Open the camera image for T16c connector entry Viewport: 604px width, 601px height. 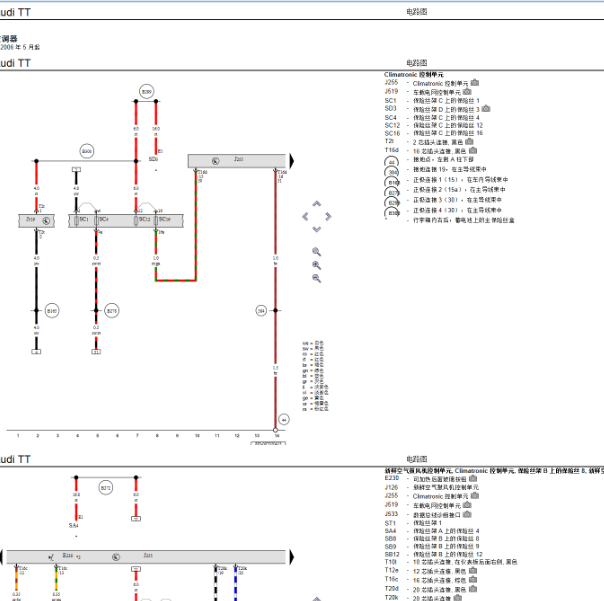pos(473,579)
